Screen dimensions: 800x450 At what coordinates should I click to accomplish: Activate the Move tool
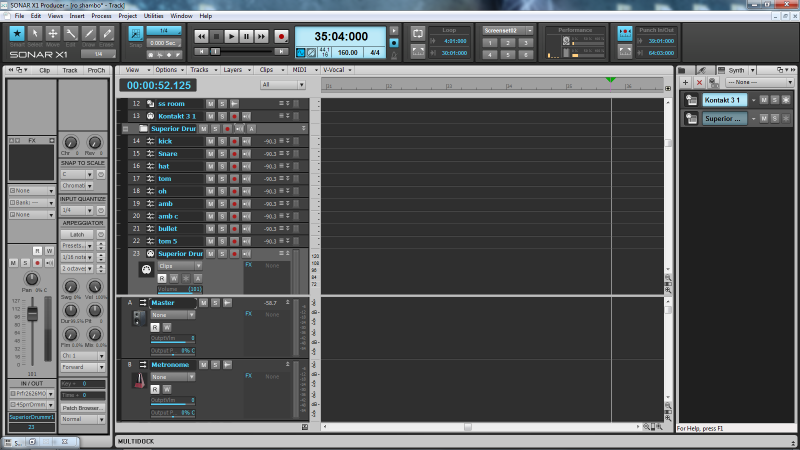coord(53,34)
